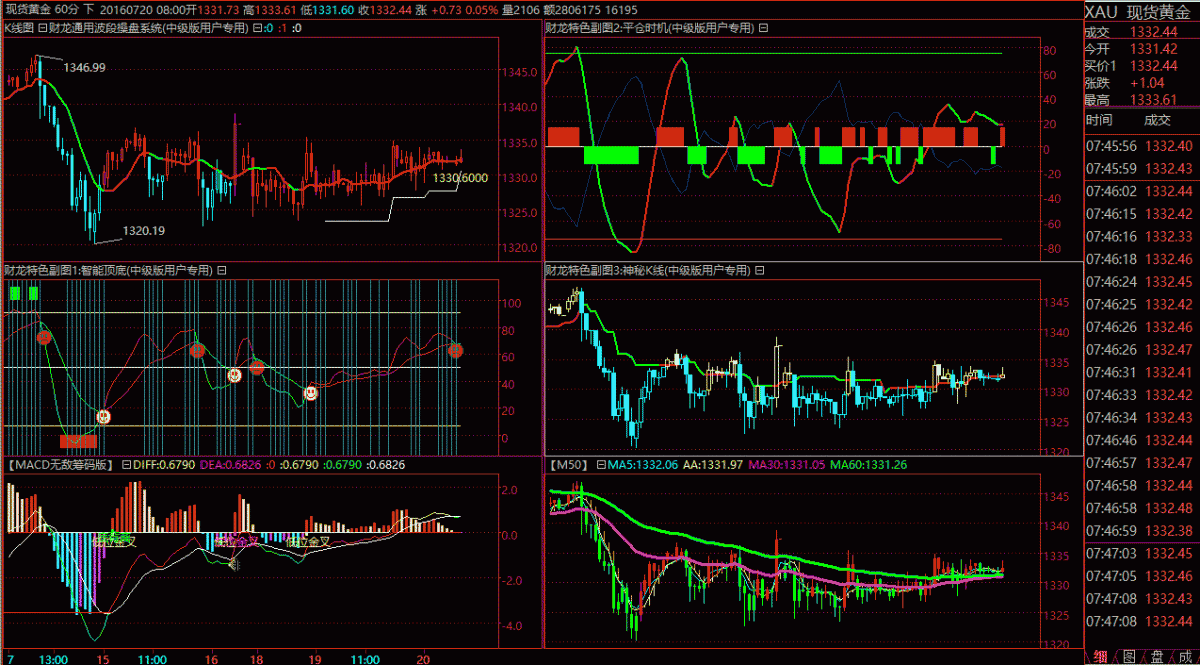The height and width of the screenshot is (665, 1200).
Task: Expand the 平仓时机 sub-chart box icon
Action: coord(764,29)
